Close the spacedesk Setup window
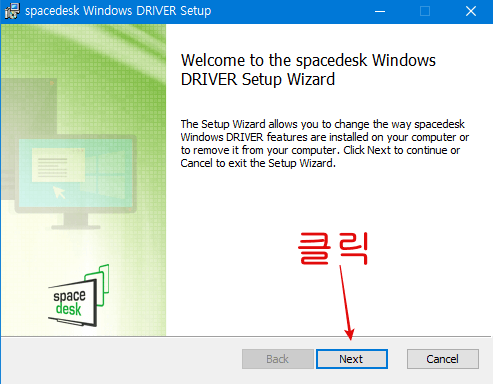493x384 pixels. [x=471, y=11]
